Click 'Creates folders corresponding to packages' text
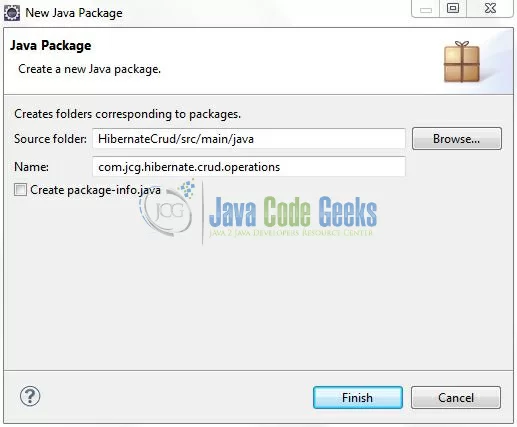This screenshot has height=427, width=517. (x=127, y=114)
